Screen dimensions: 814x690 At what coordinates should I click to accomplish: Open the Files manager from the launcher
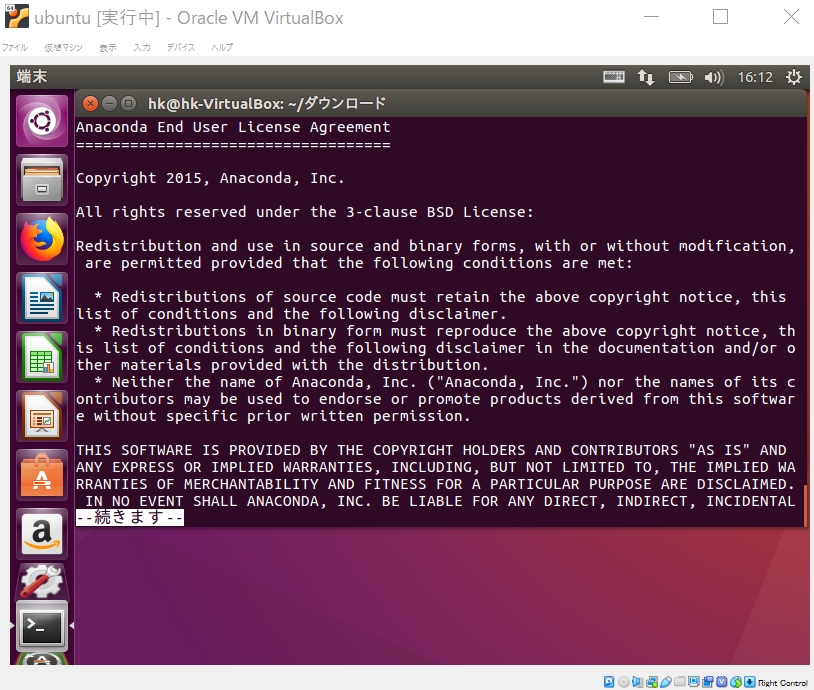[x=42, y=180]
